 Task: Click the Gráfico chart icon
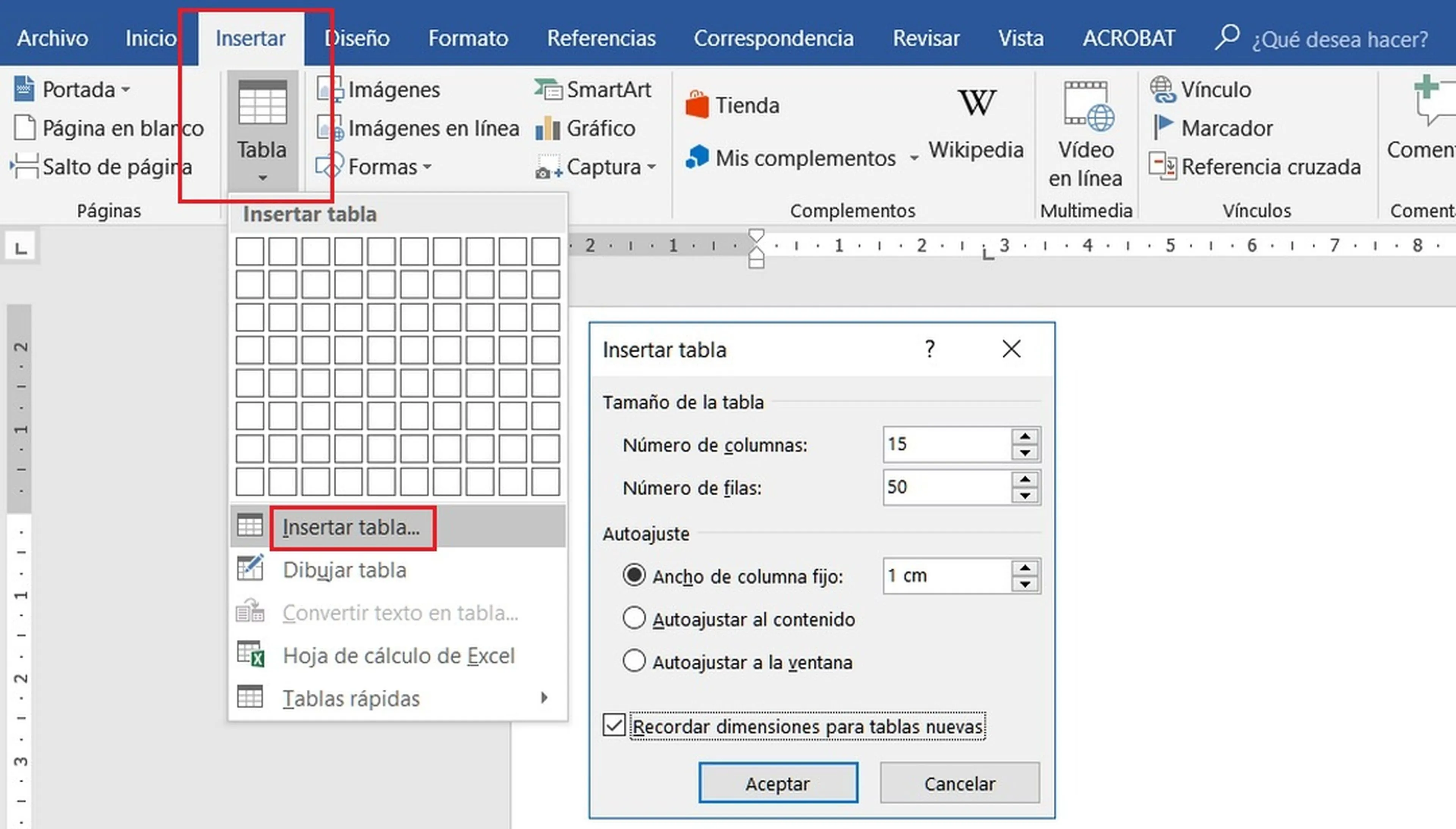548,128
